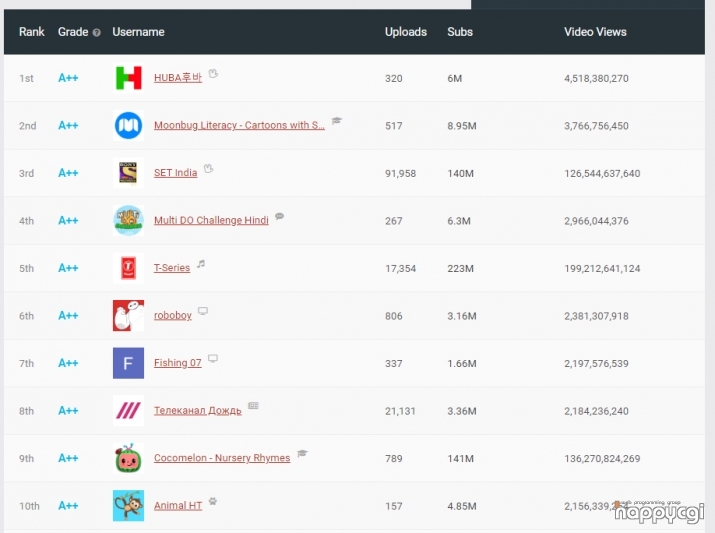Click uploads value 91,958

click(400, 173)
